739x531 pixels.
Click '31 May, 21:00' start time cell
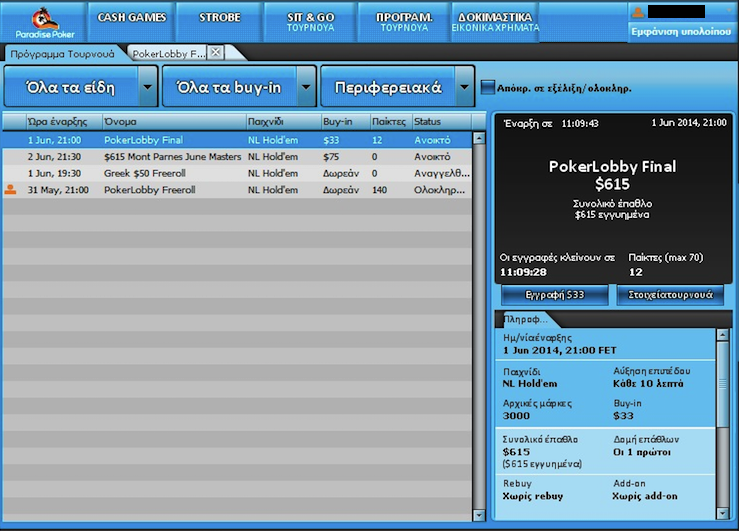pos(58,189)
